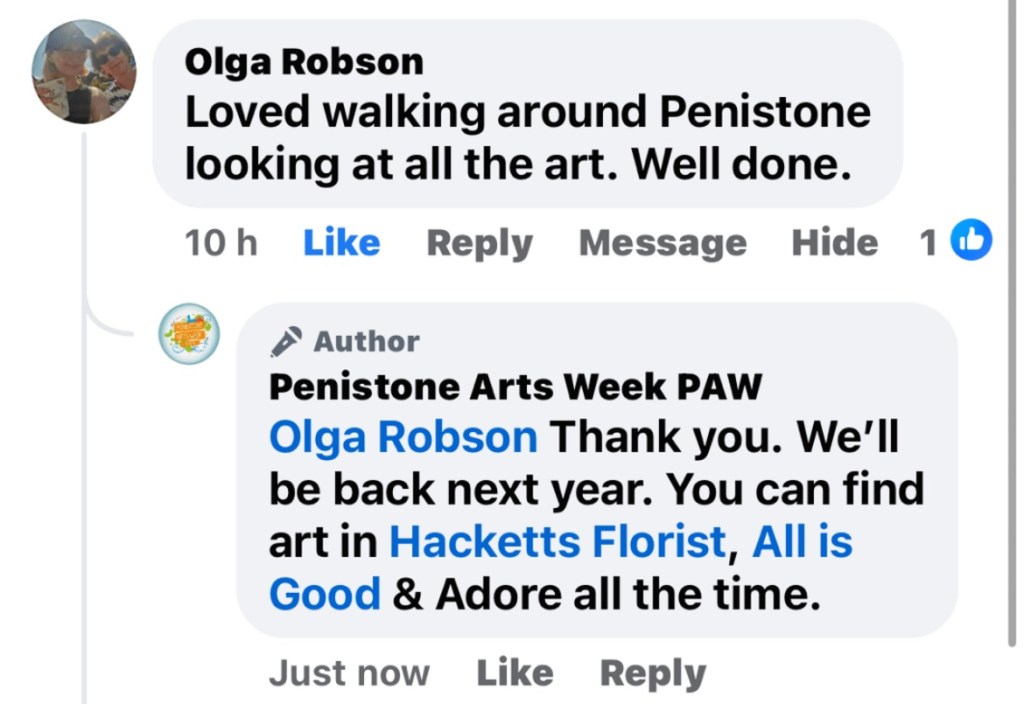Click the 10 h comment timestamp
Screen dimensions: 1024x704
coord(221,243)
